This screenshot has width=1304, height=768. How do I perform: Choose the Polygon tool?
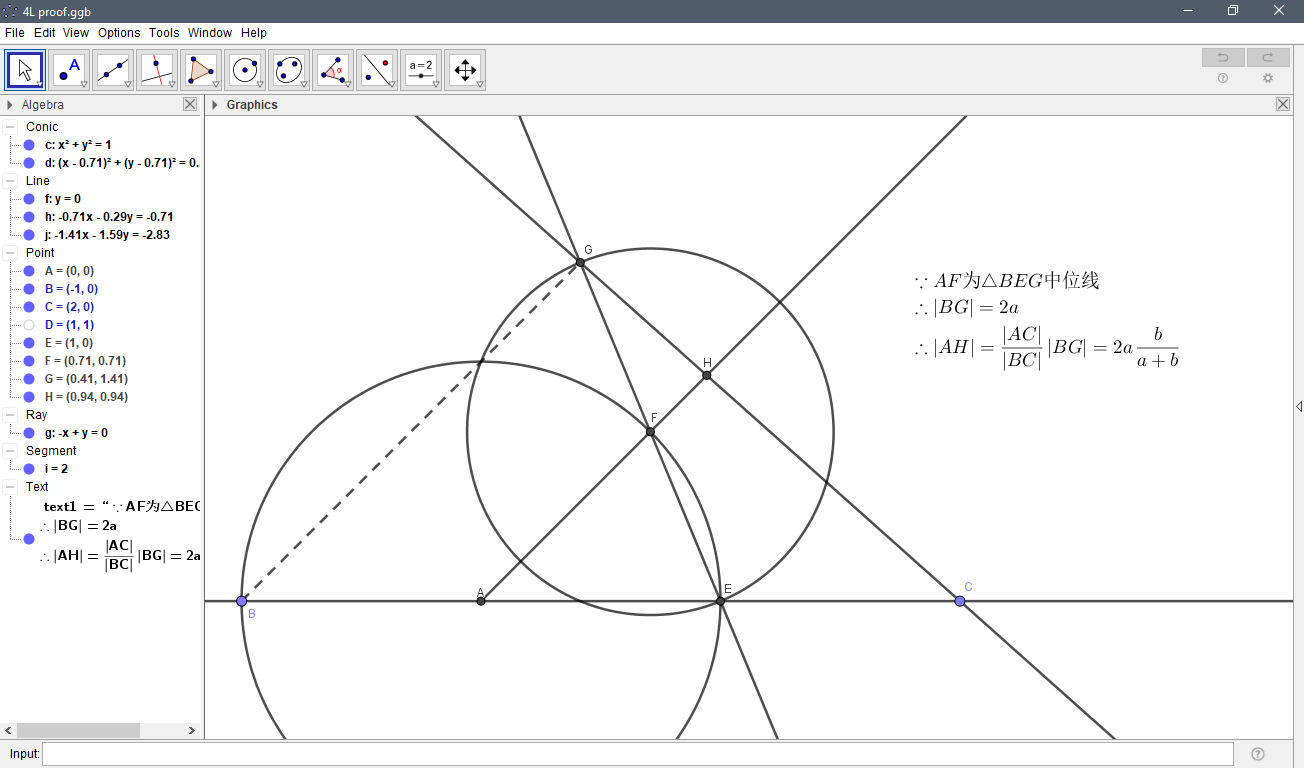point(201,69)
